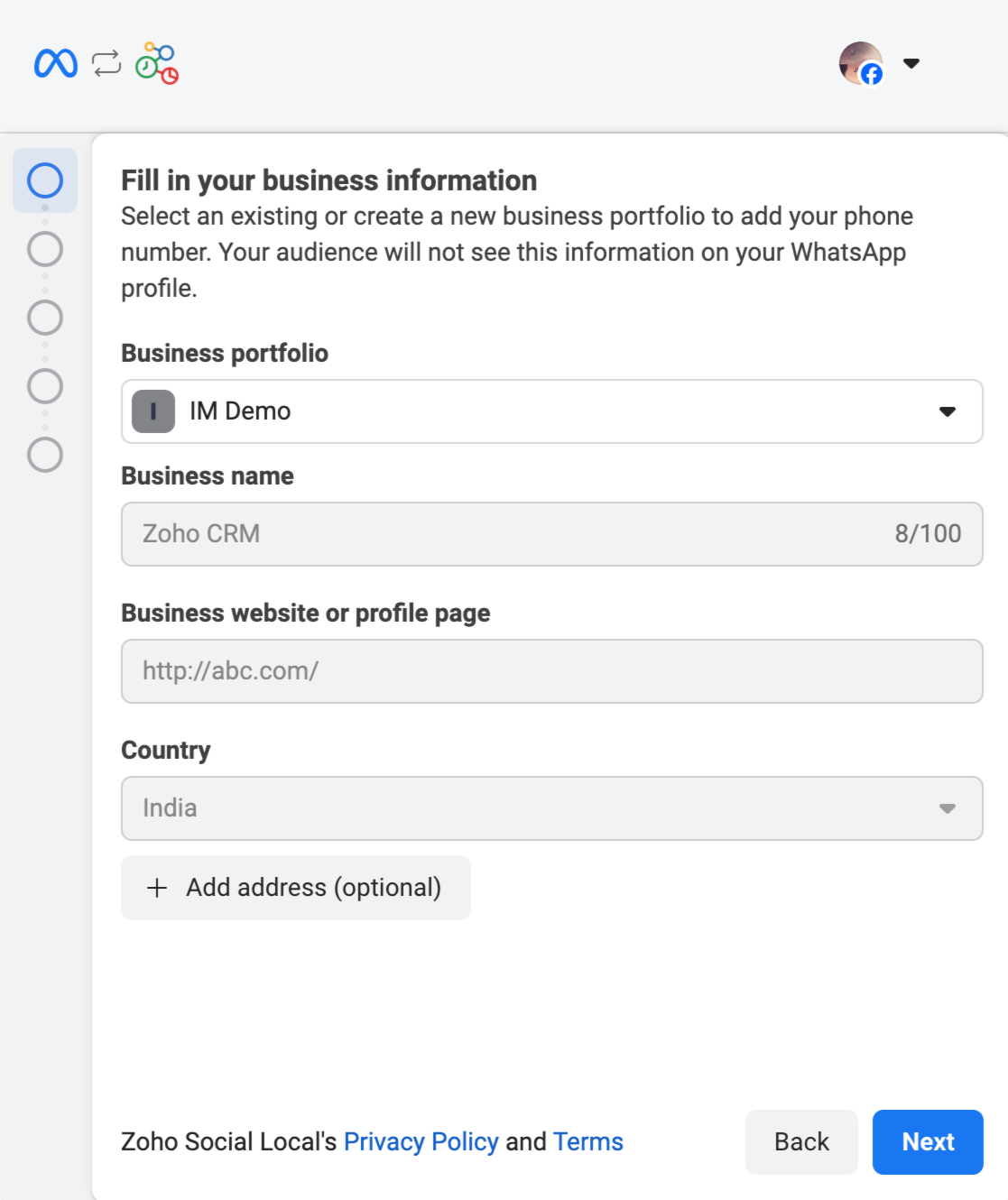Click the sync arrows icon in header
This screenshot has width=1008, height=1200.
pos(106,63)
